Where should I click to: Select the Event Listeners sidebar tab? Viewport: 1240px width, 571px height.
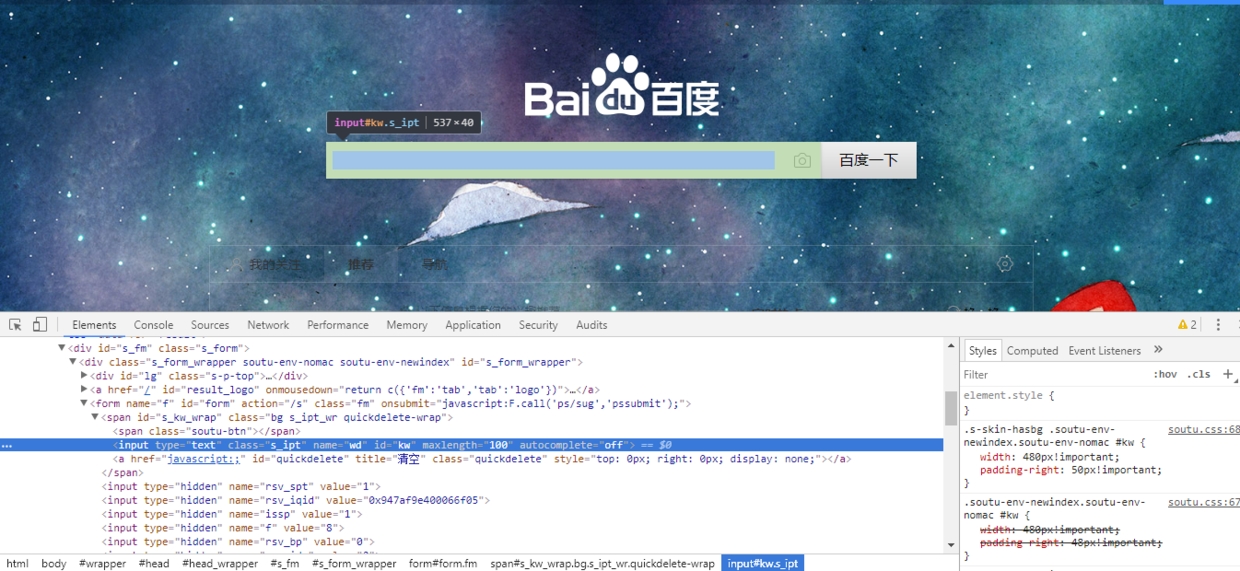[1104, 350]
